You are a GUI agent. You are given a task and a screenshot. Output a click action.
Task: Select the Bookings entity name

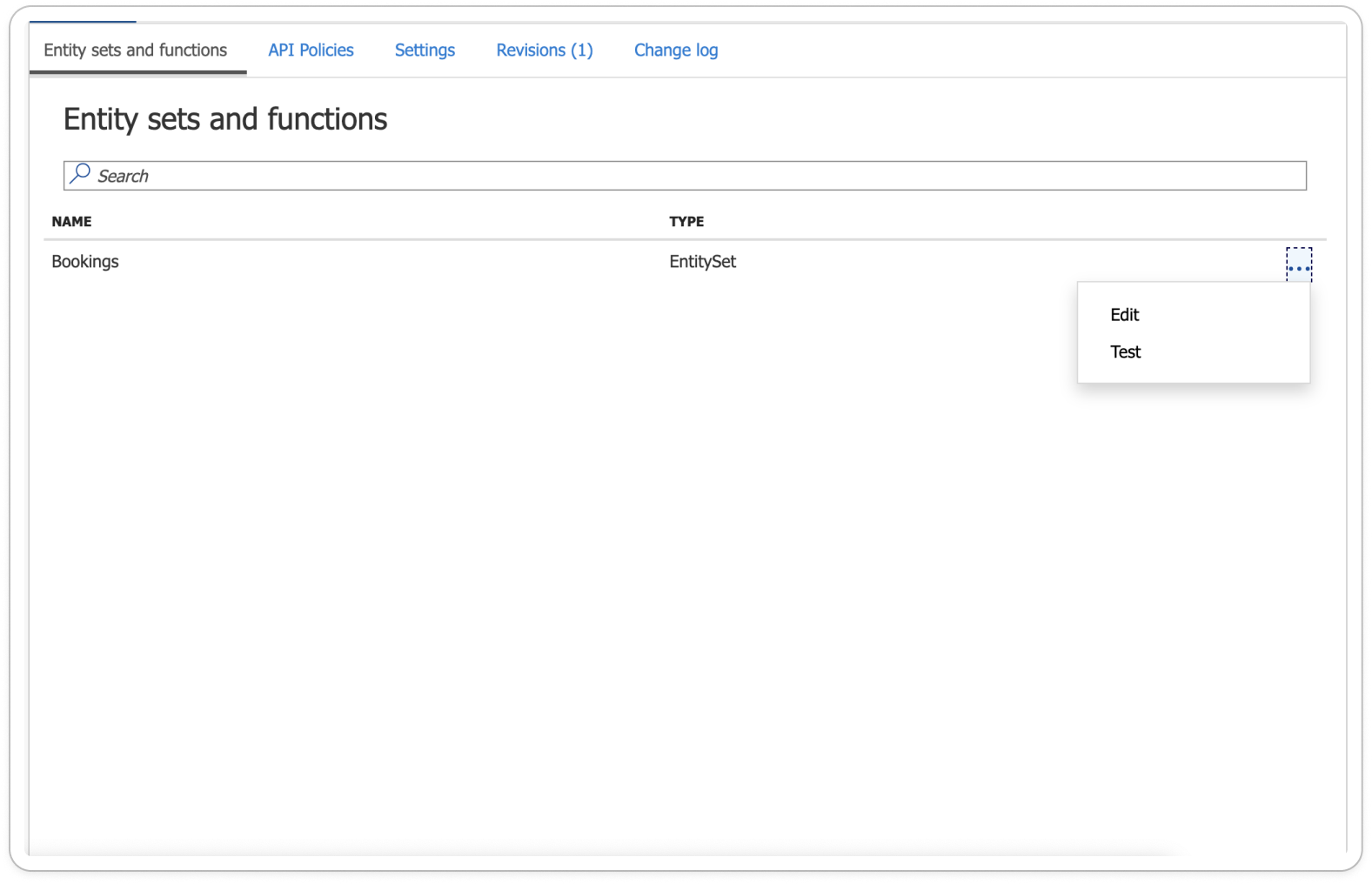point(85,262)
